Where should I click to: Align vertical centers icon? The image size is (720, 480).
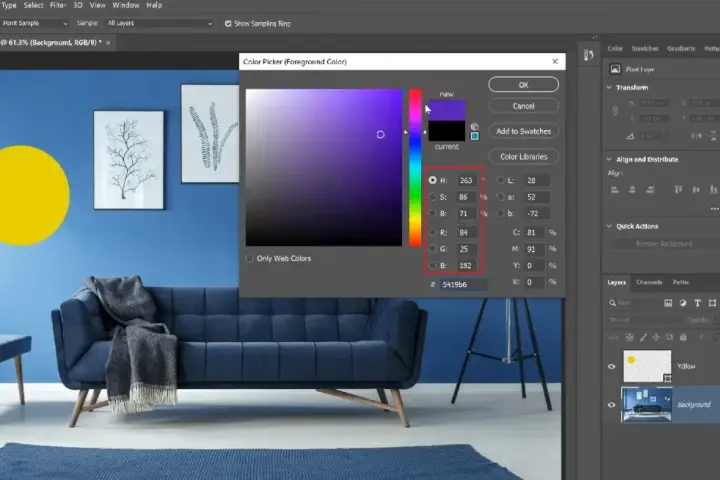pyautogui.click(x=696, y=189)
